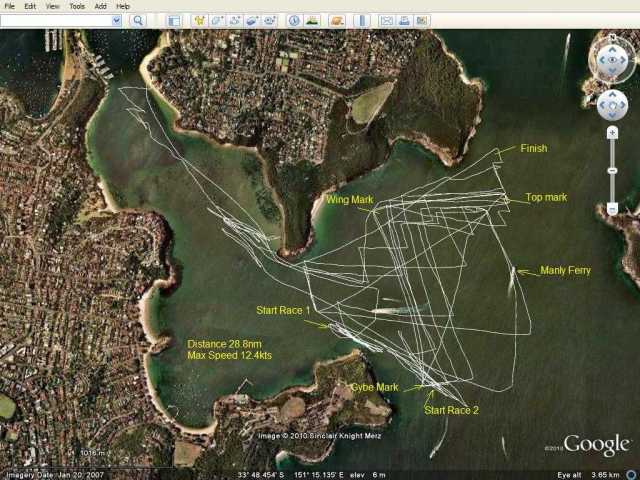Click the eye icon in look joystick
The width and height of the screenshot is (640, 480).
pos(612,60)
